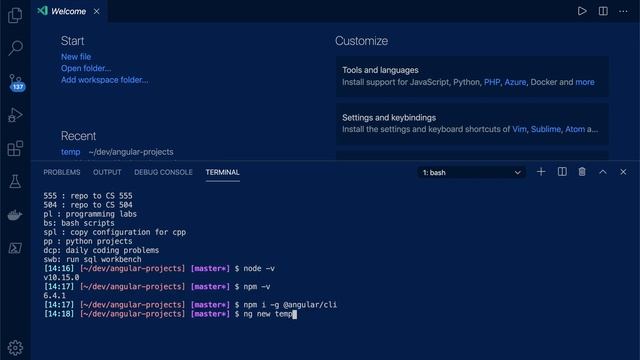Click terminal text 'npm i -g @angular/cli'
The height and width of the screenshot is (360, 640).
pos(290,305)
